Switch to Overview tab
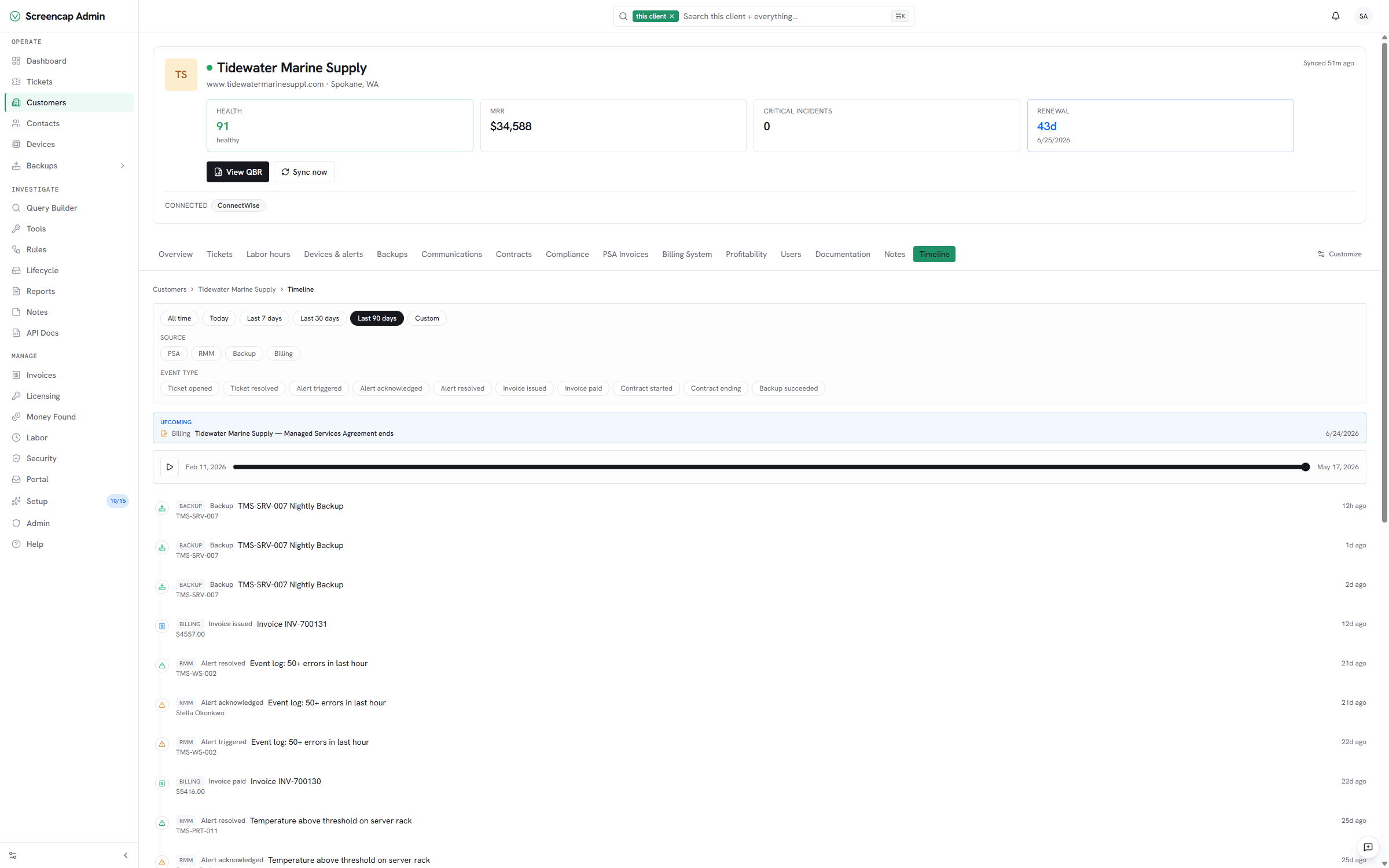The image size is (1389, 868). coord(175,254)
